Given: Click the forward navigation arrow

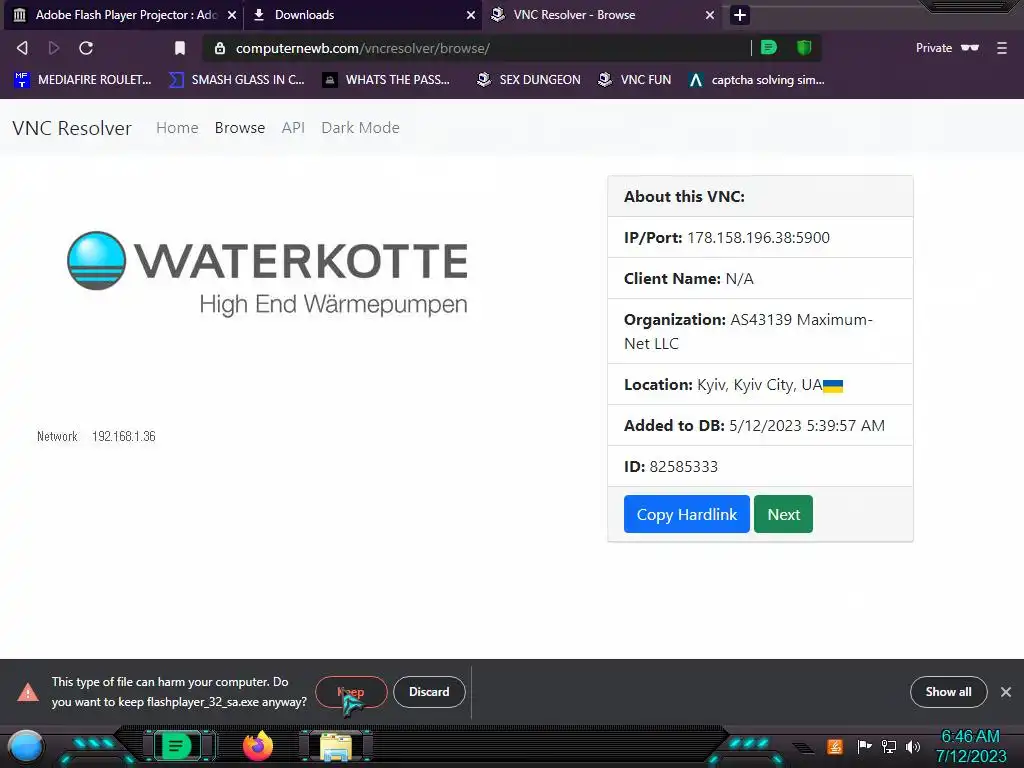Looking at the screenshot, I should [x=54, y=48].
